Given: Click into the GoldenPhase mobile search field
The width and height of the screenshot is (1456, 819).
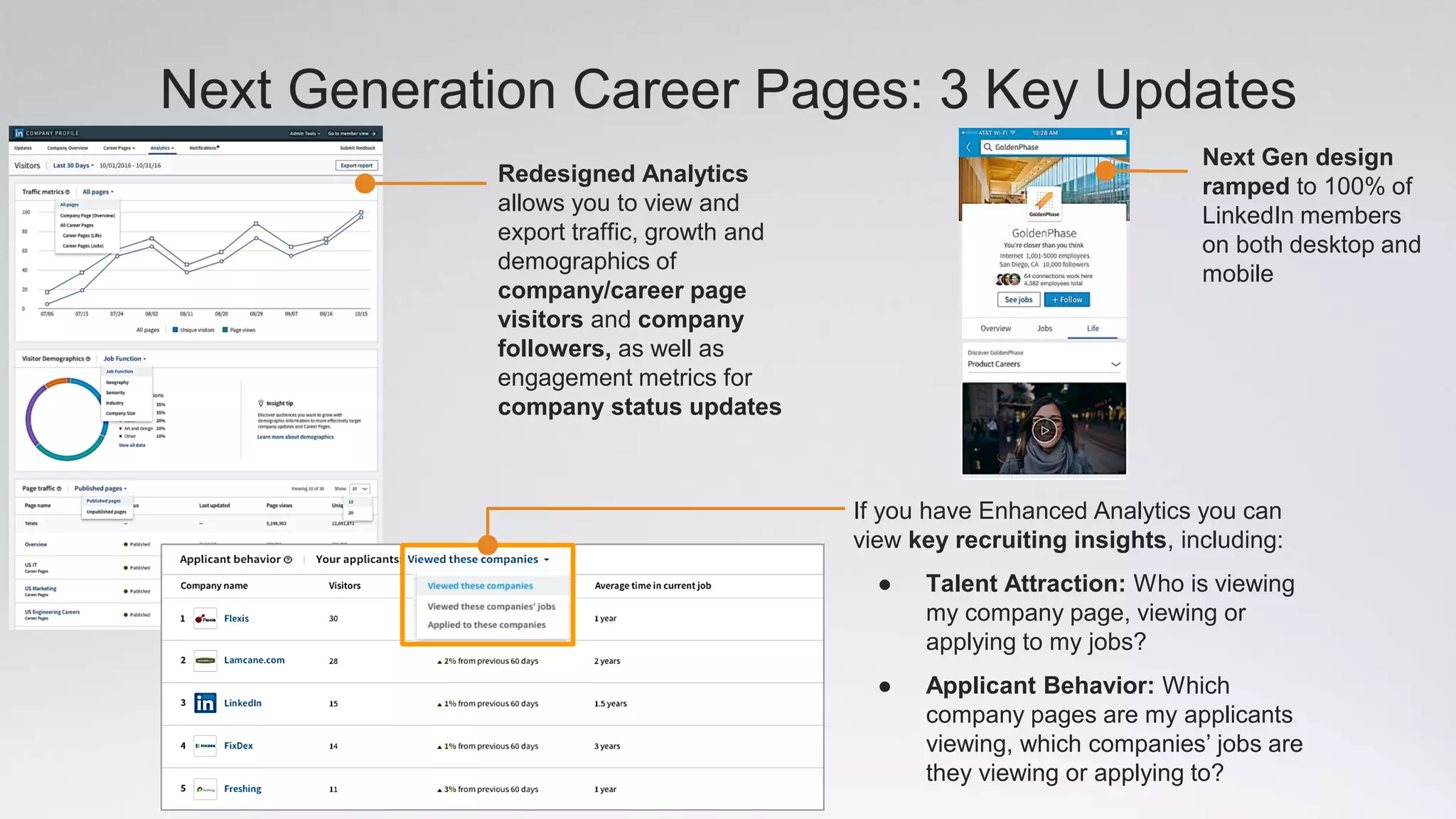Looking at the screenshot, I should (x=1054, y=147).
